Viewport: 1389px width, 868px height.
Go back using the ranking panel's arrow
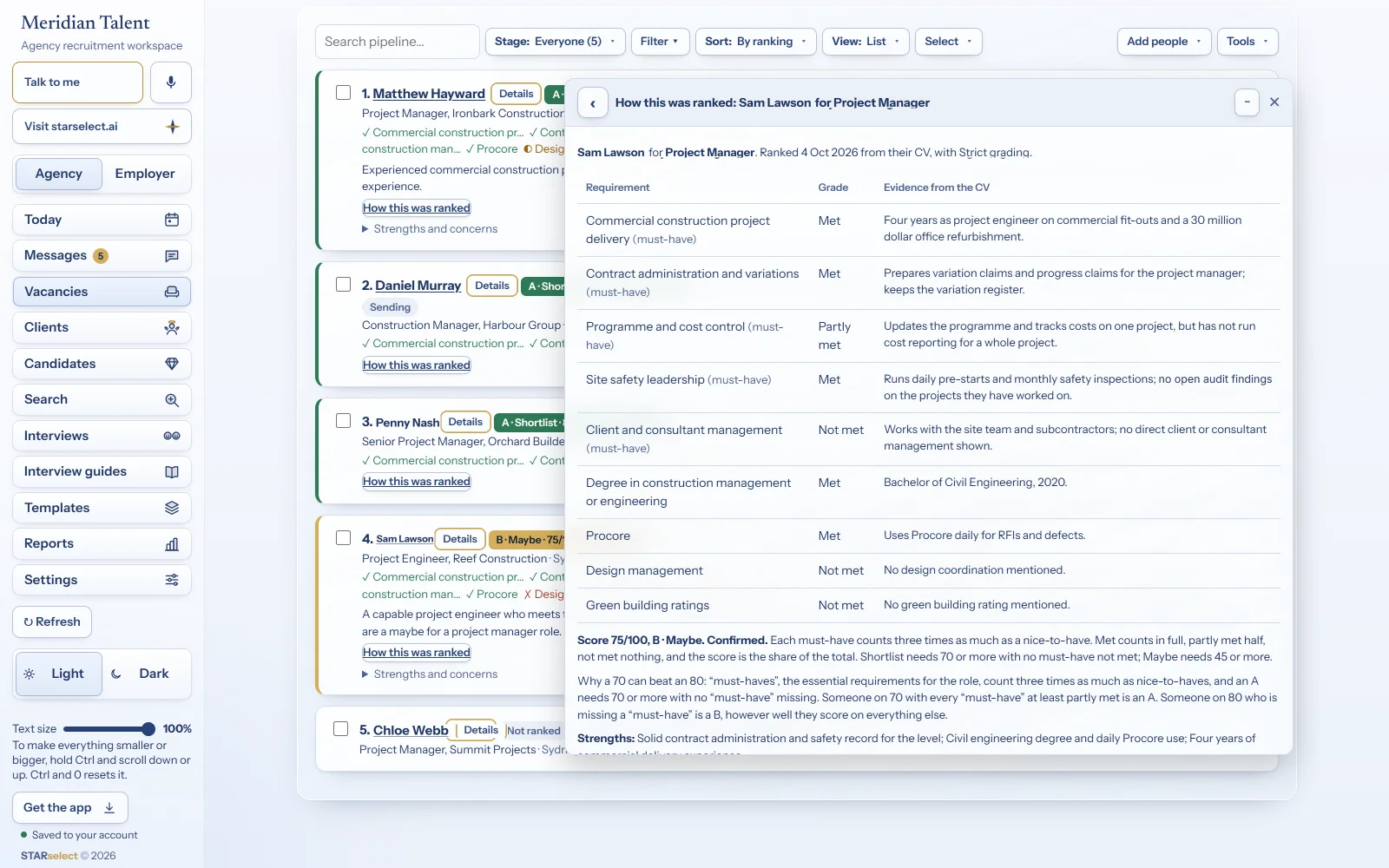coord(593,103)
